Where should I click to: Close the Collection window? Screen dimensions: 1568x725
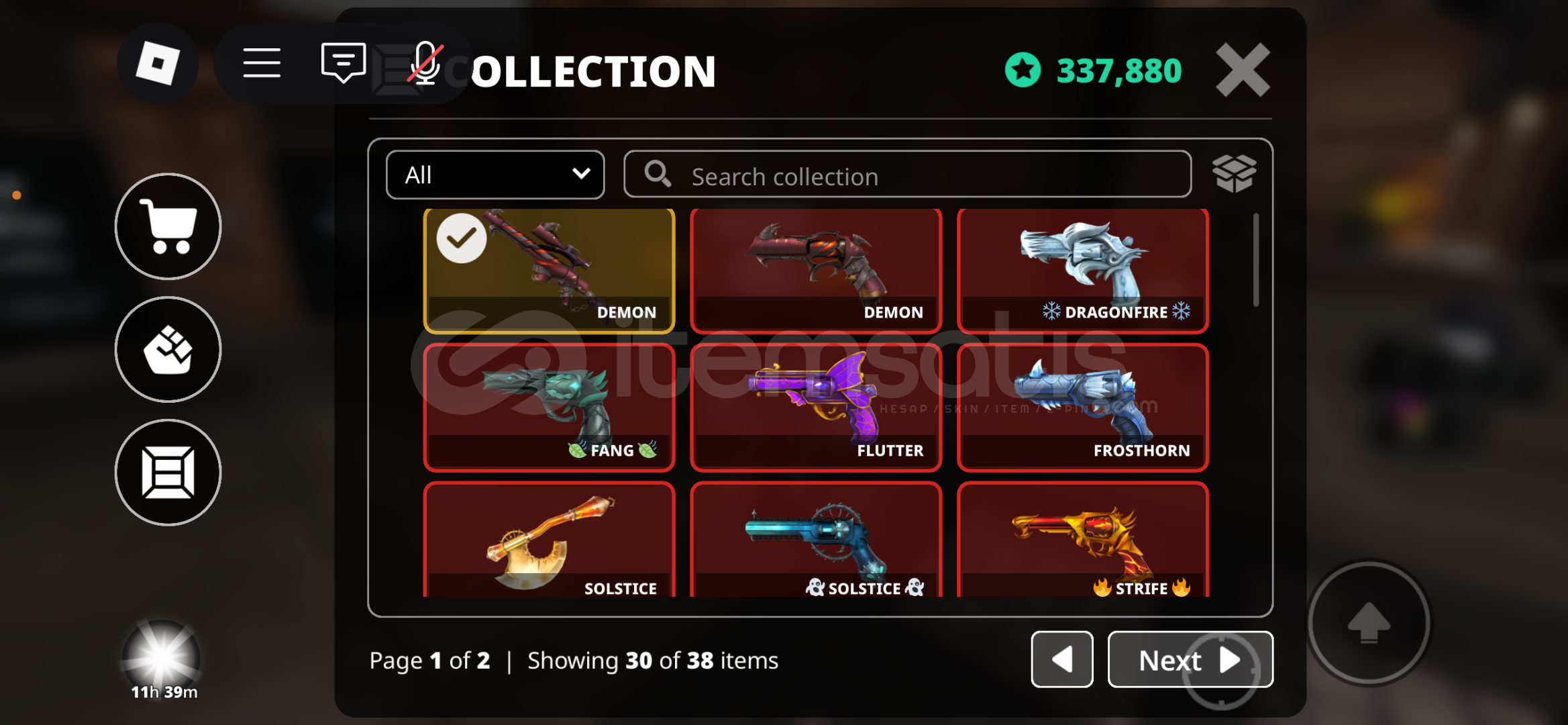coord(1243,70)
